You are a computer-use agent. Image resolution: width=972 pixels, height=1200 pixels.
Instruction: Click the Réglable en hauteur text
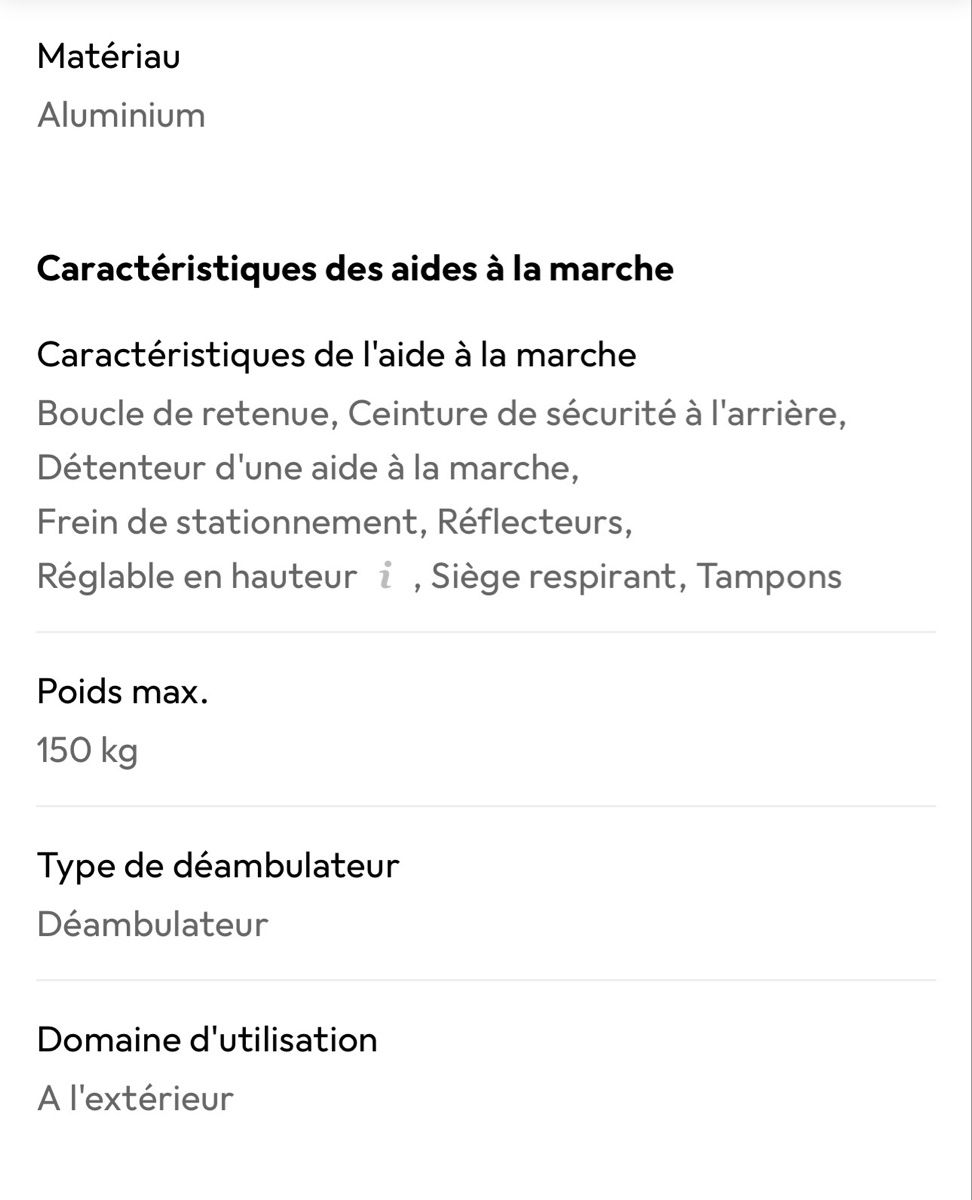click(x=197, y=576)
